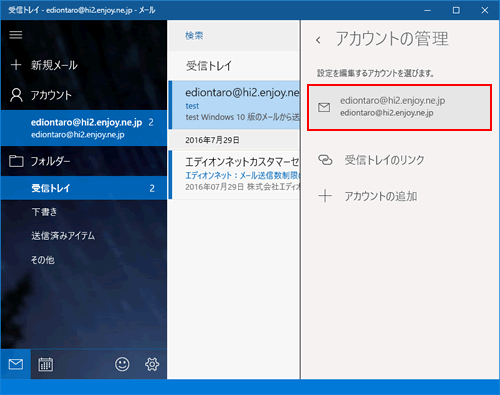The height and width of the screenshot is (395, 500).
Task: Open Settings gear icon
Action: [x=152, y=364]
